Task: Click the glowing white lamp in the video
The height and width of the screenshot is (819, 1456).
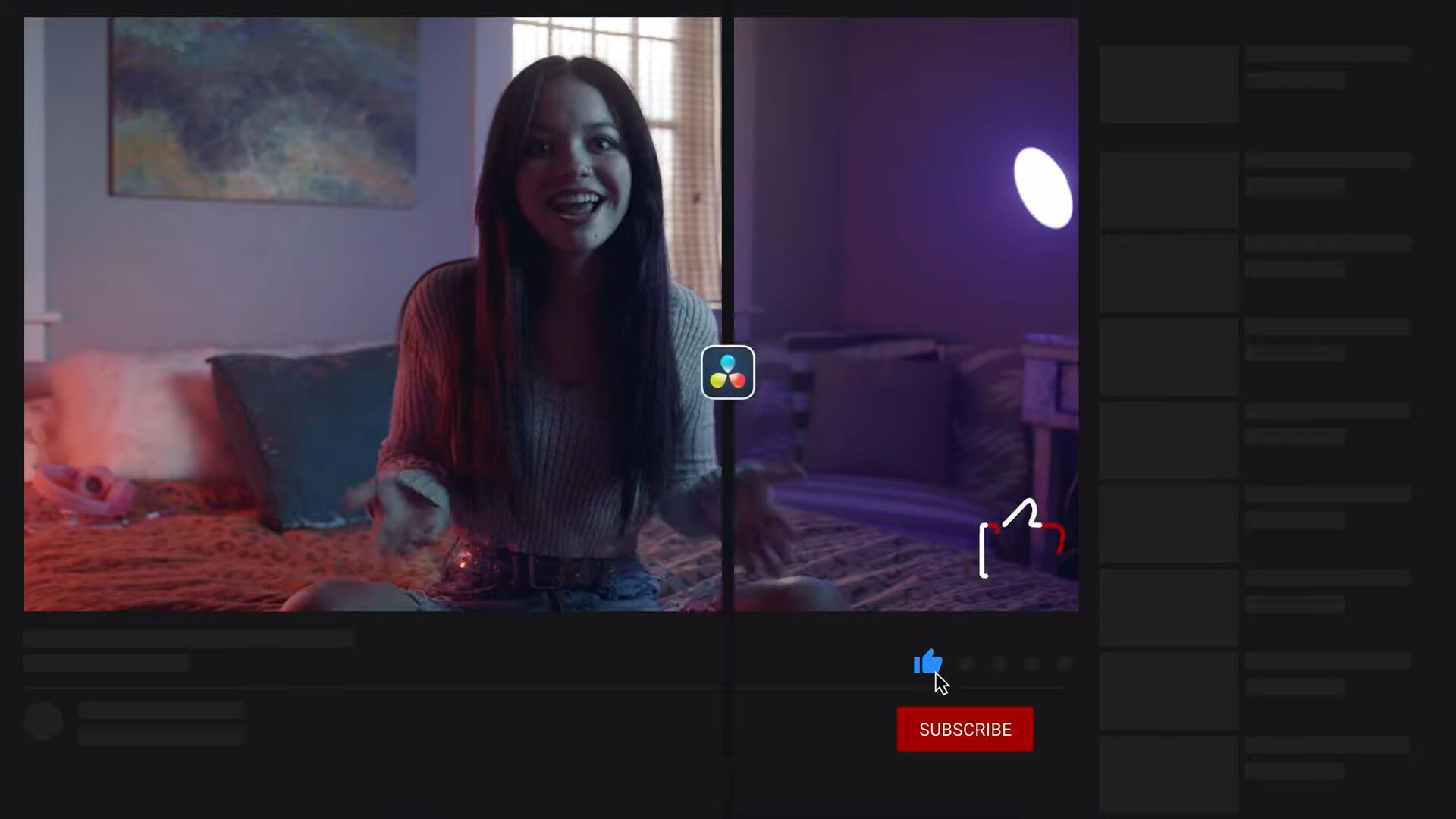Action: tap(1043, 187)
